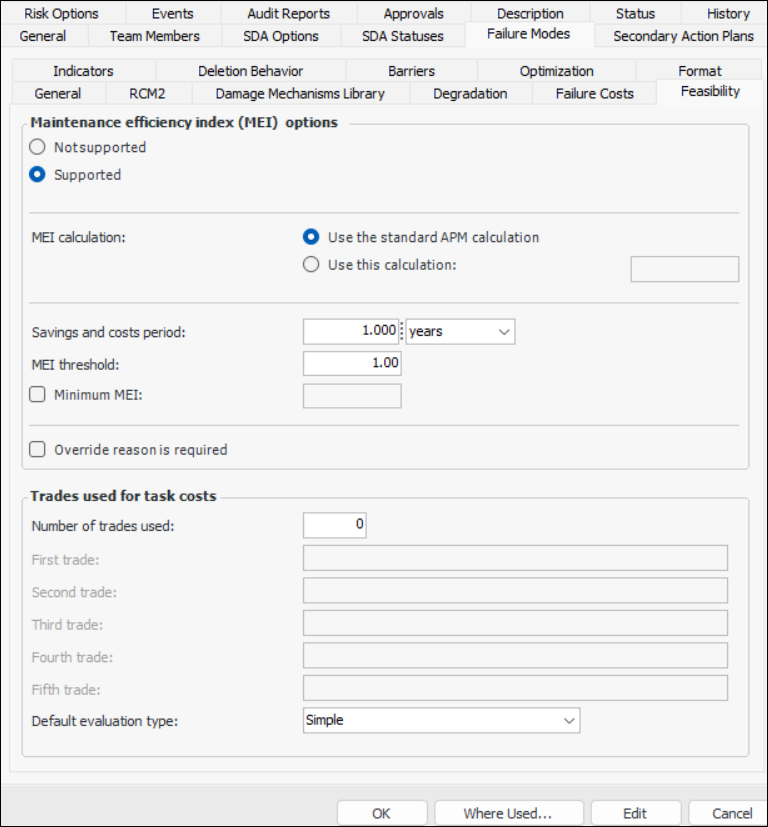Enable the Minimum MEI checkbox
Image resolution: width=768 pixels, height=827 pixels.
(38, 395)
